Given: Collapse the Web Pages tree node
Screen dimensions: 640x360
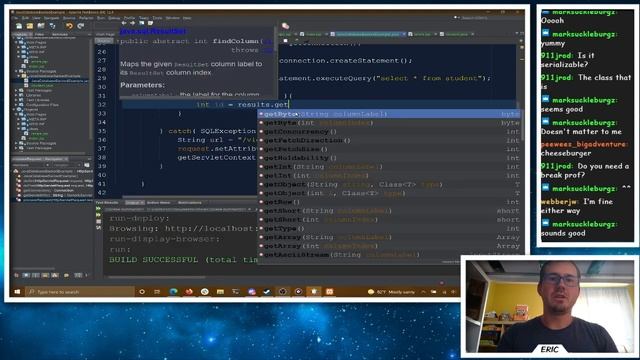Looking at the screenshot, I should [x=16, y=42].
